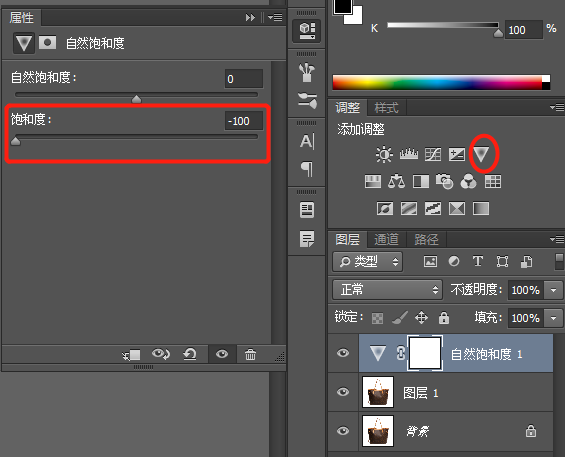Toggle type layer filter
565x457 pixels.
(x=478, y=261)
